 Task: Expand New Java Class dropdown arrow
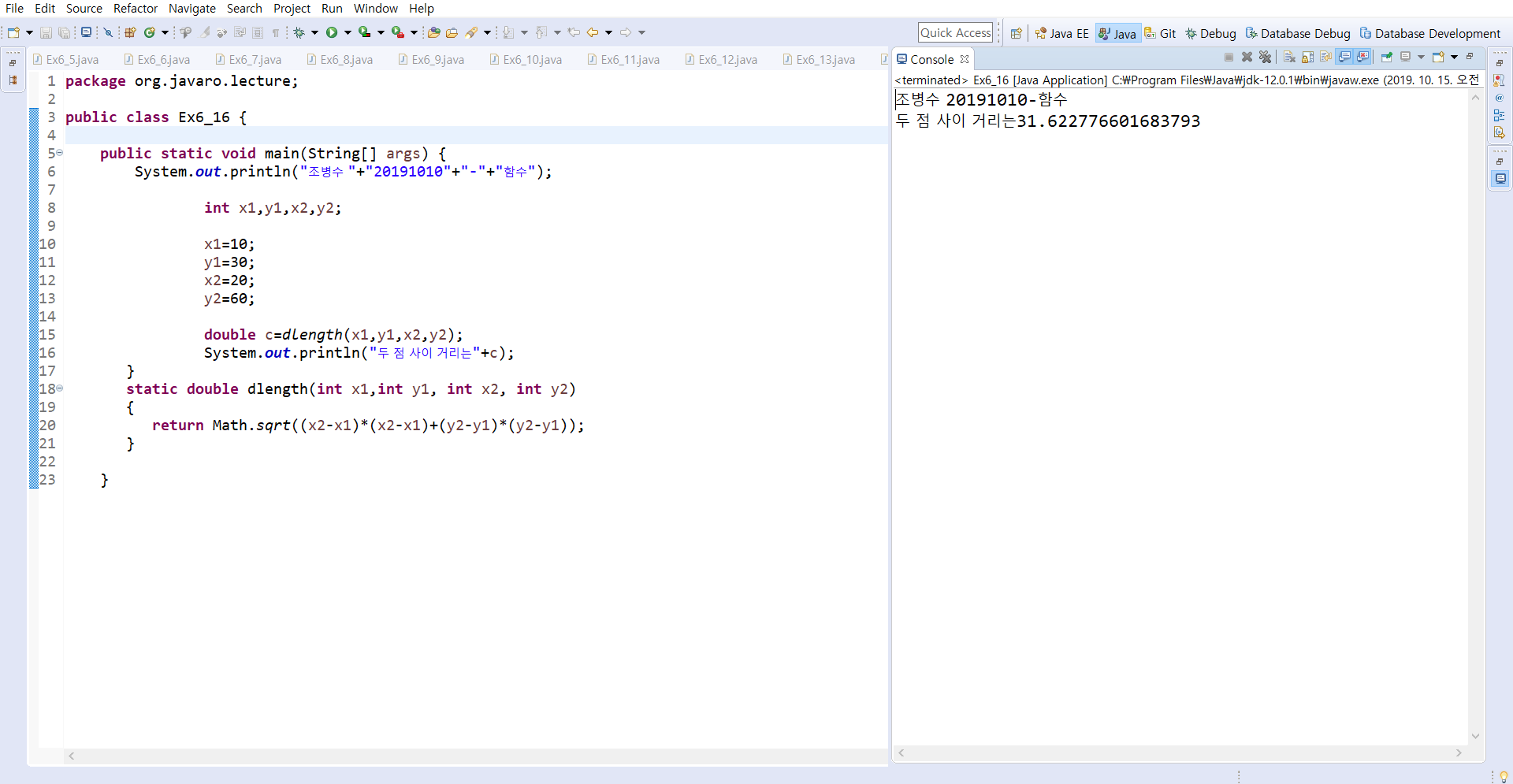coord(165,32)
